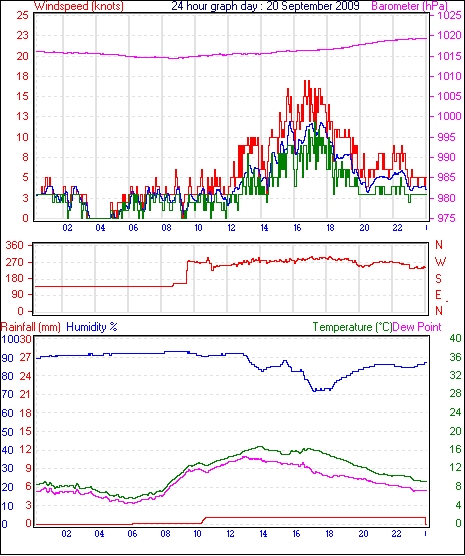This screenshot has width=465, height=556.
Task: Click the 25 knots windspeed tick label
Action: [22, 15]
